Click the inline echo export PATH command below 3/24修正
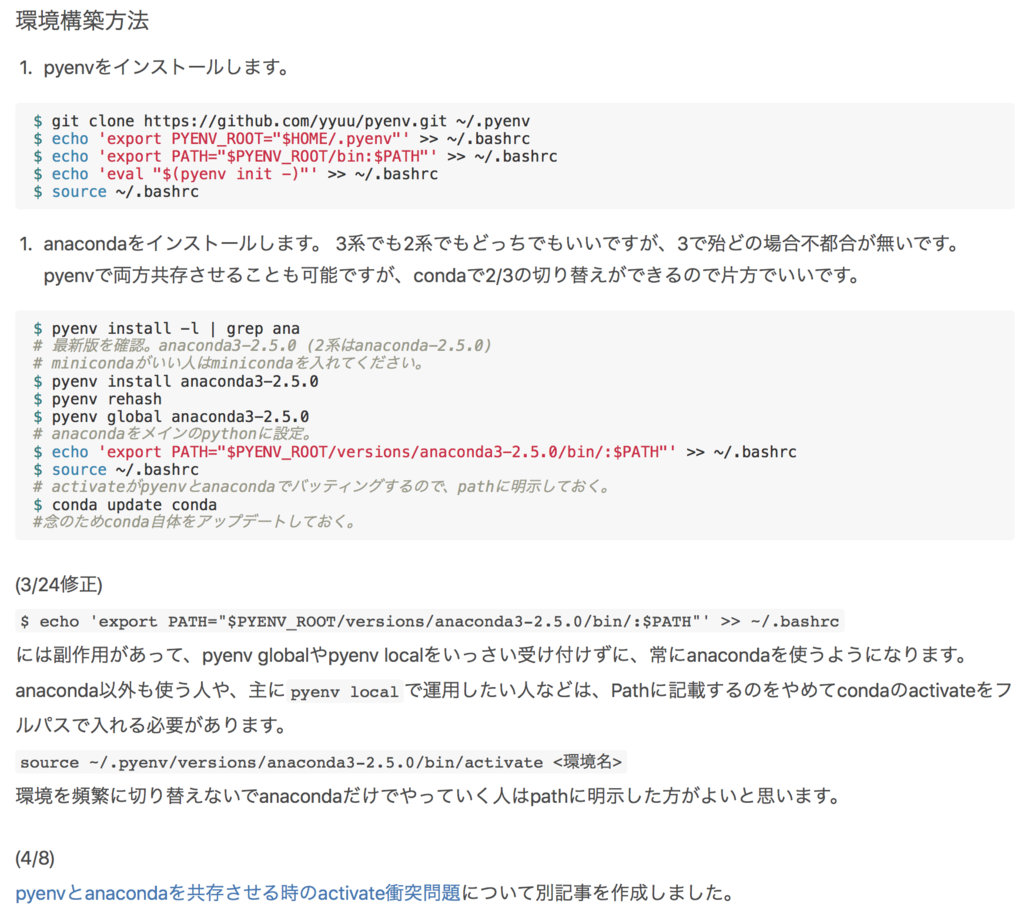The width and height of the screenshot is (1024, 911). click(x=430, y=621)
